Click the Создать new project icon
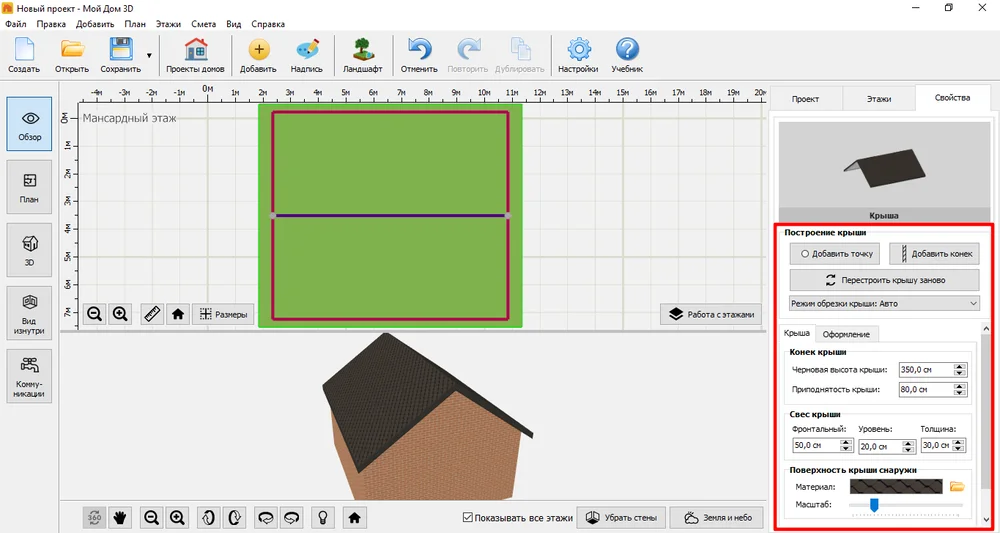This screenshot has width=1000, height=533. (24, 55)
